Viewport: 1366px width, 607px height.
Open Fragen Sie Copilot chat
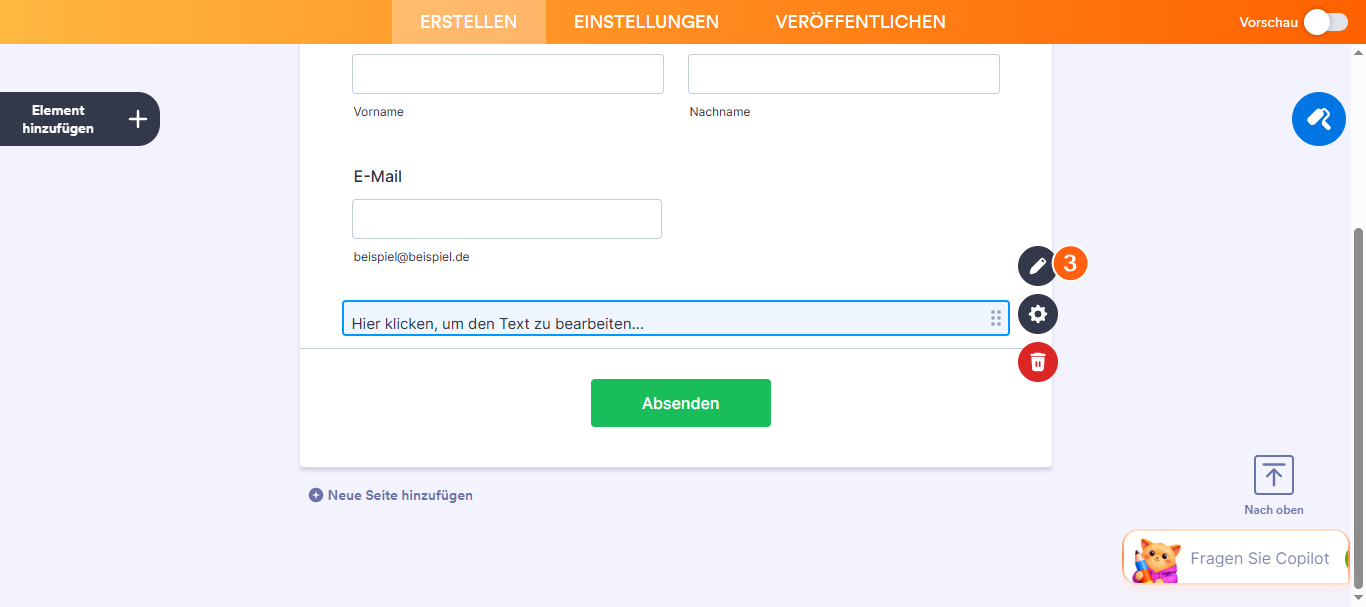coord(1236,558)
